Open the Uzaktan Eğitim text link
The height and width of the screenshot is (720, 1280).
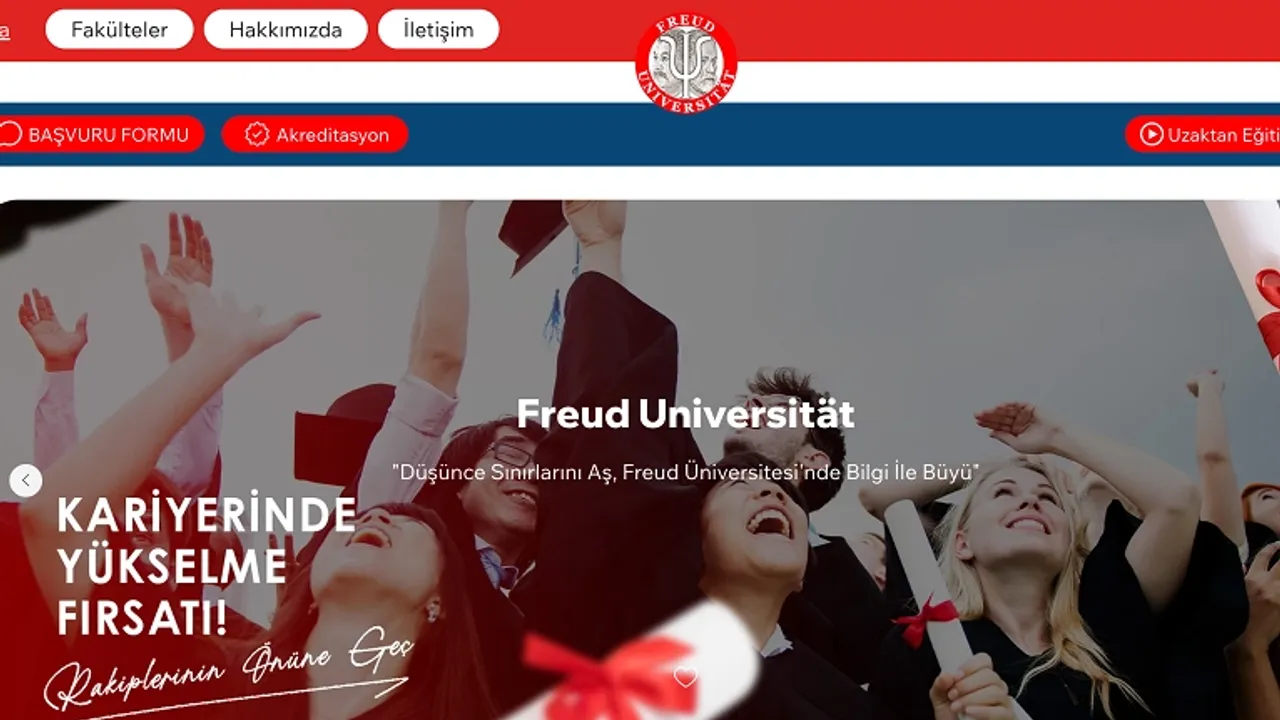(1224, 135)
